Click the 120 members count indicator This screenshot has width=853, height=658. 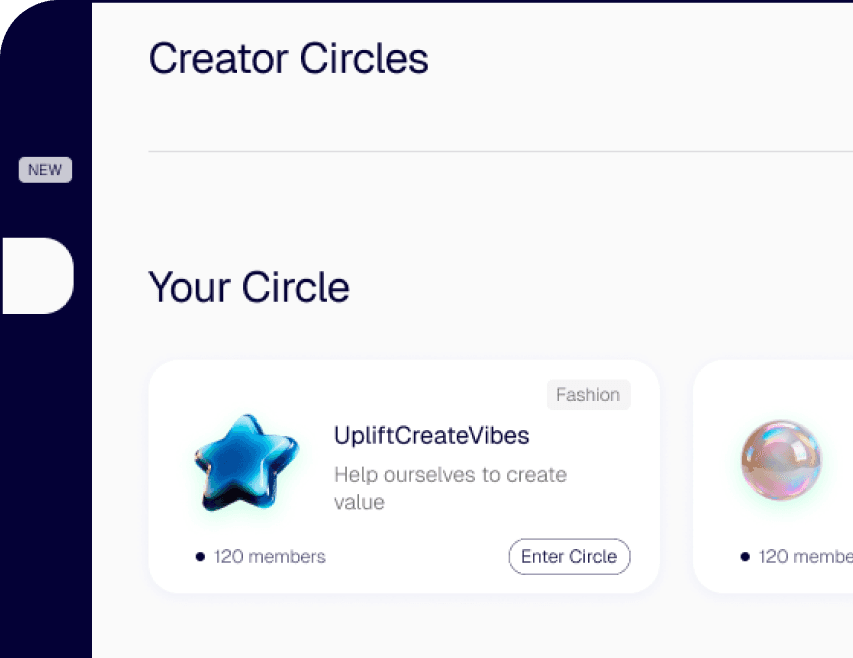[x=268, y=556]
